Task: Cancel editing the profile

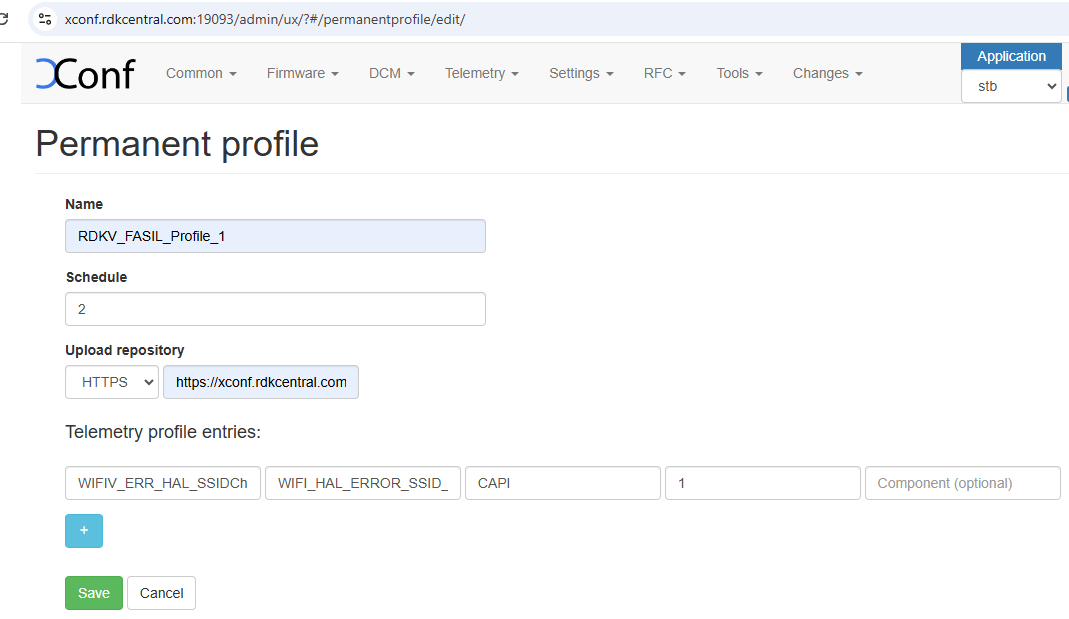Action: [x=161, y=593]
